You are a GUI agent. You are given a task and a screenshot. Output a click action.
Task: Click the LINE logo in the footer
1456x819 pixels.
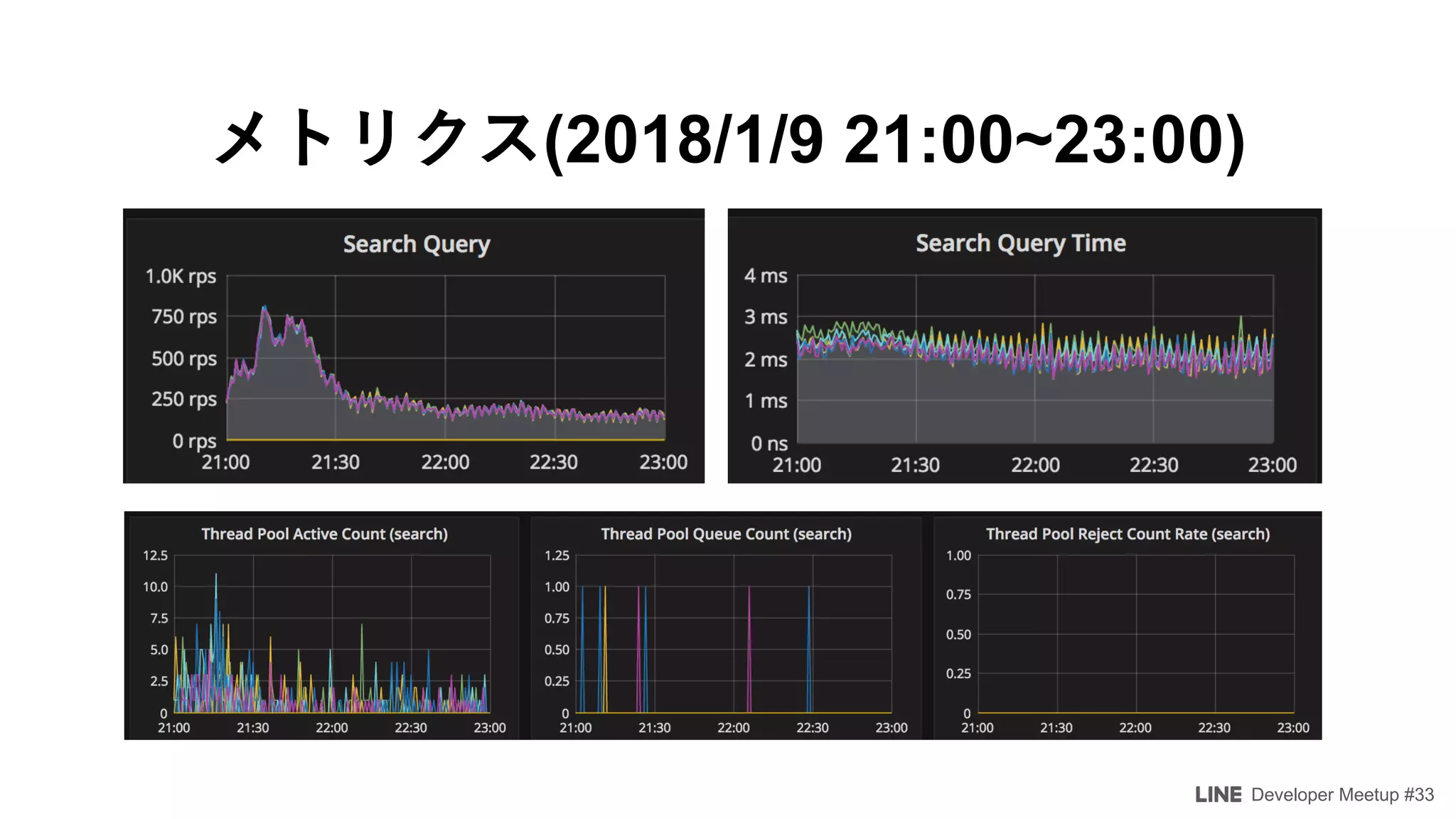point(1218,795)
